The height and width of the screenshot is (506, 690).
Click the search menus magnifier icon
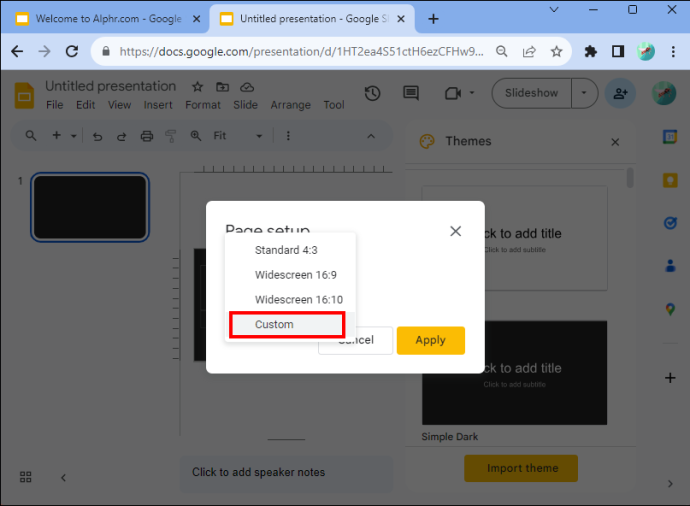(31, 136)
